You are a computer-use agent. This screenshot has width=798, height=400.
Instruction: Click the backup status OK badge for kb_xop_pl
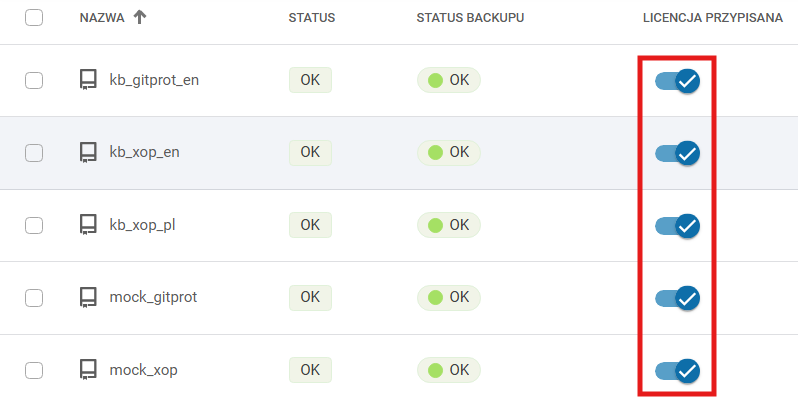pyautogui.click(x=448, y=225)
